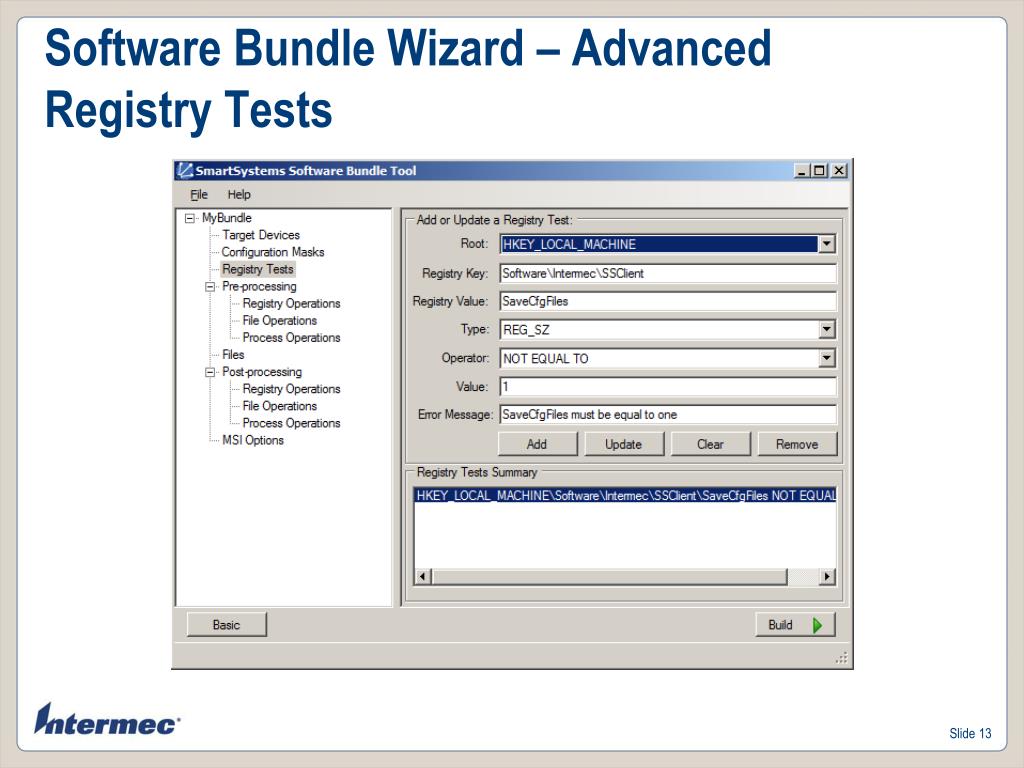Open the Root dropdown arrow
The width and height of the screenshot is (1024, 768).
click(x=827, y=244)
